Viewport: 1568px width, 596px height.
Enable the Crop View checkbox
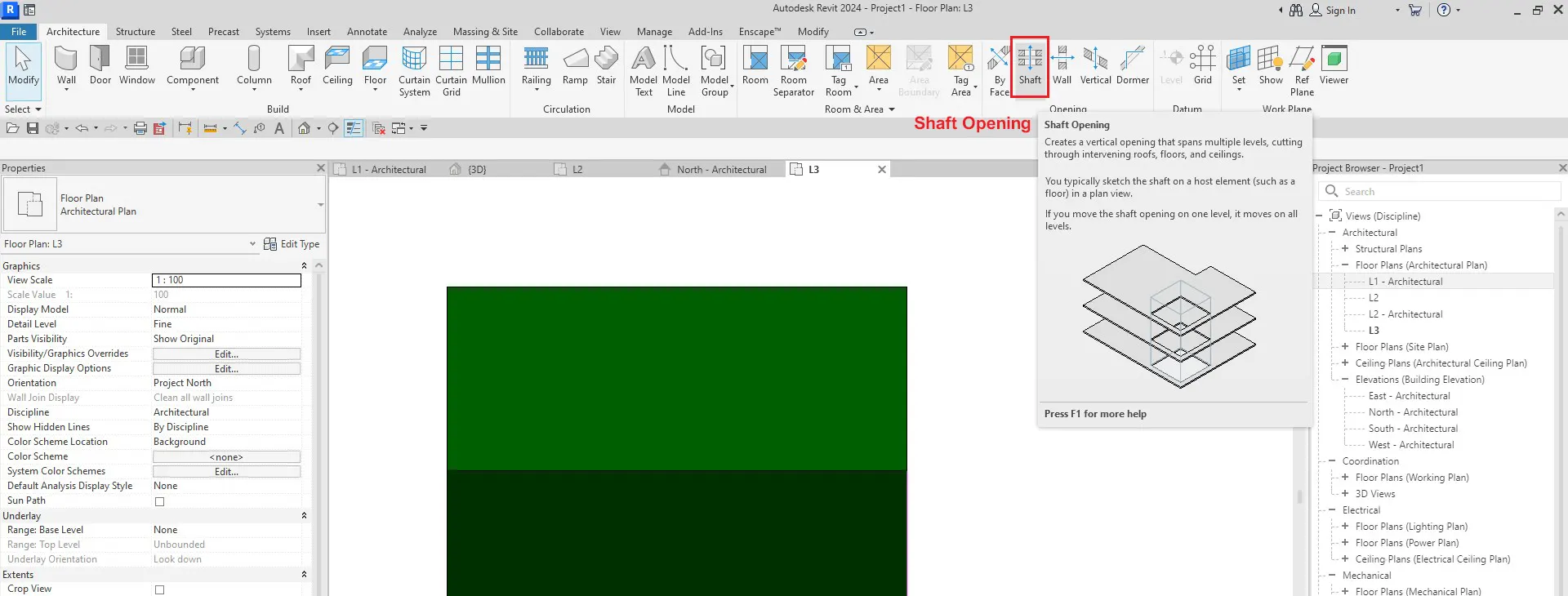(160, 589)
